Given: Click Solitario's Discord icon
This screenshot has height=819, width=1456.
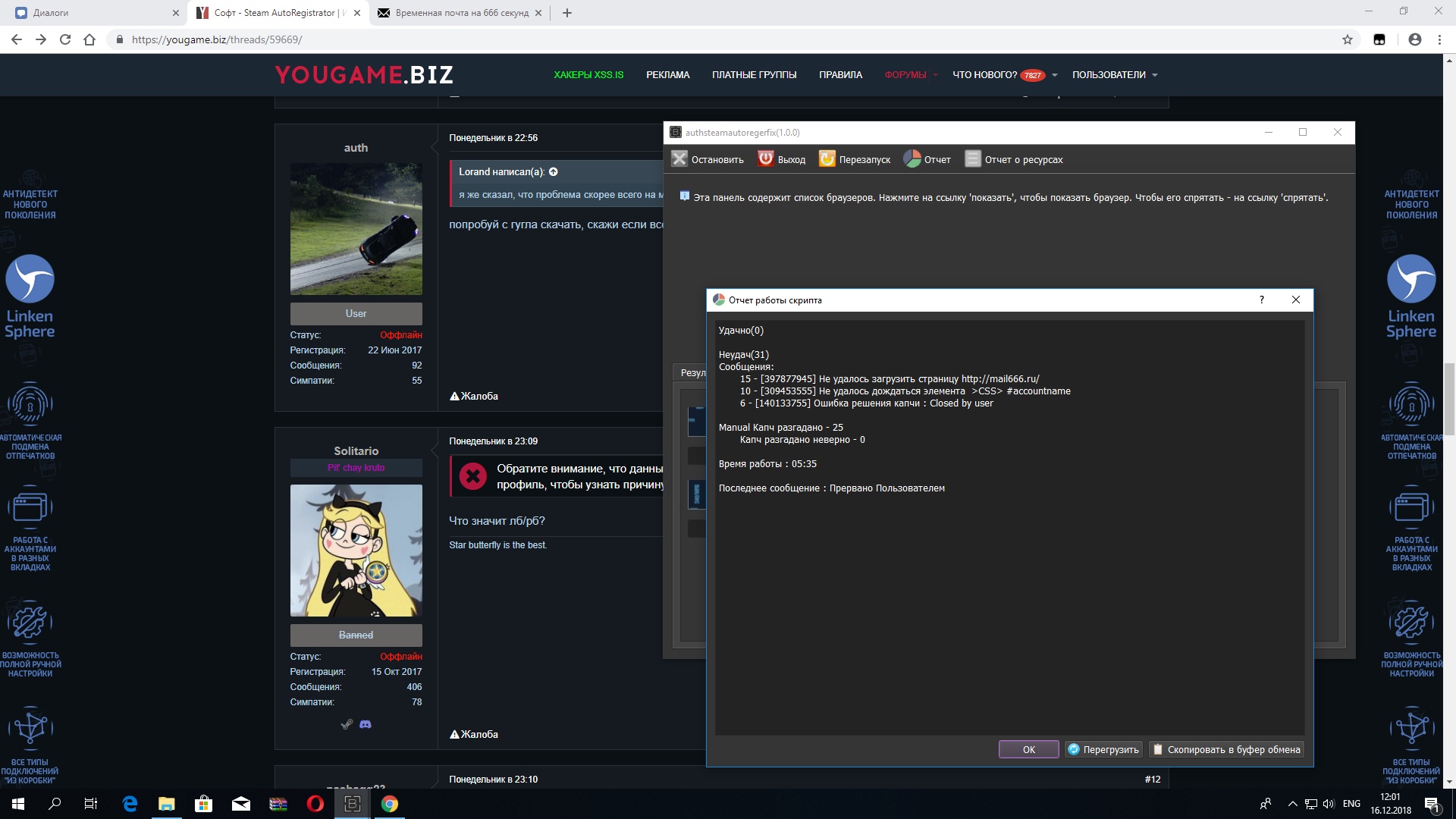Looking at the screenshot, I should click(x=366, y=724).
